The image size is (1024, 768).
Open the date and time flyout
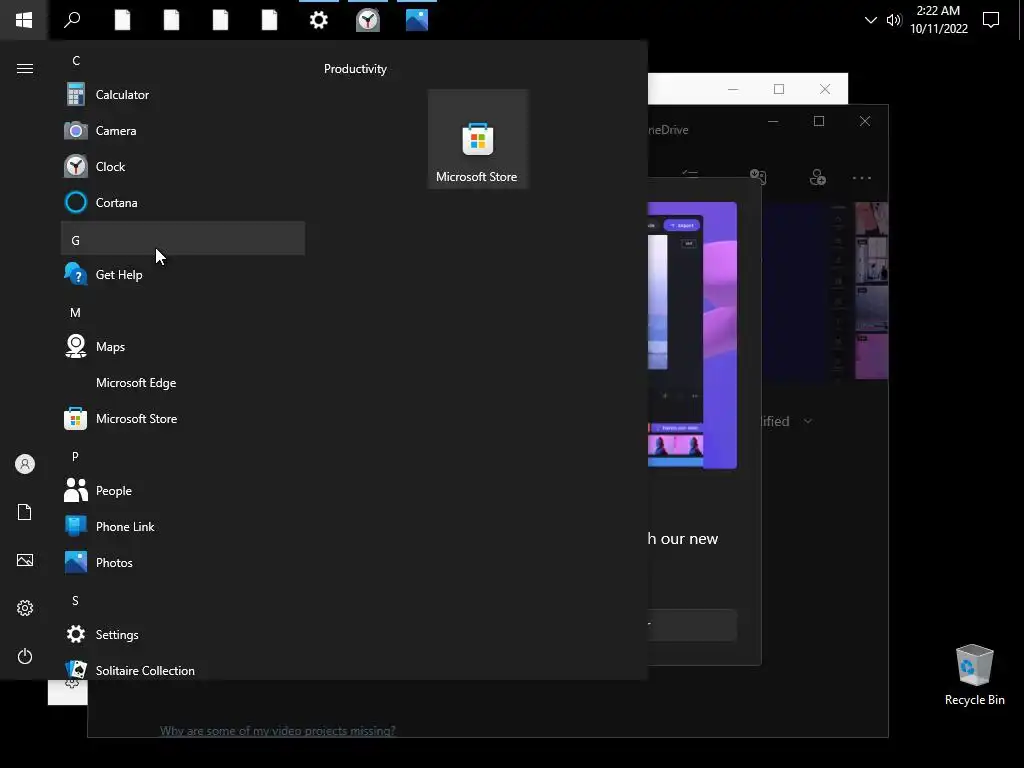point(938,20)
